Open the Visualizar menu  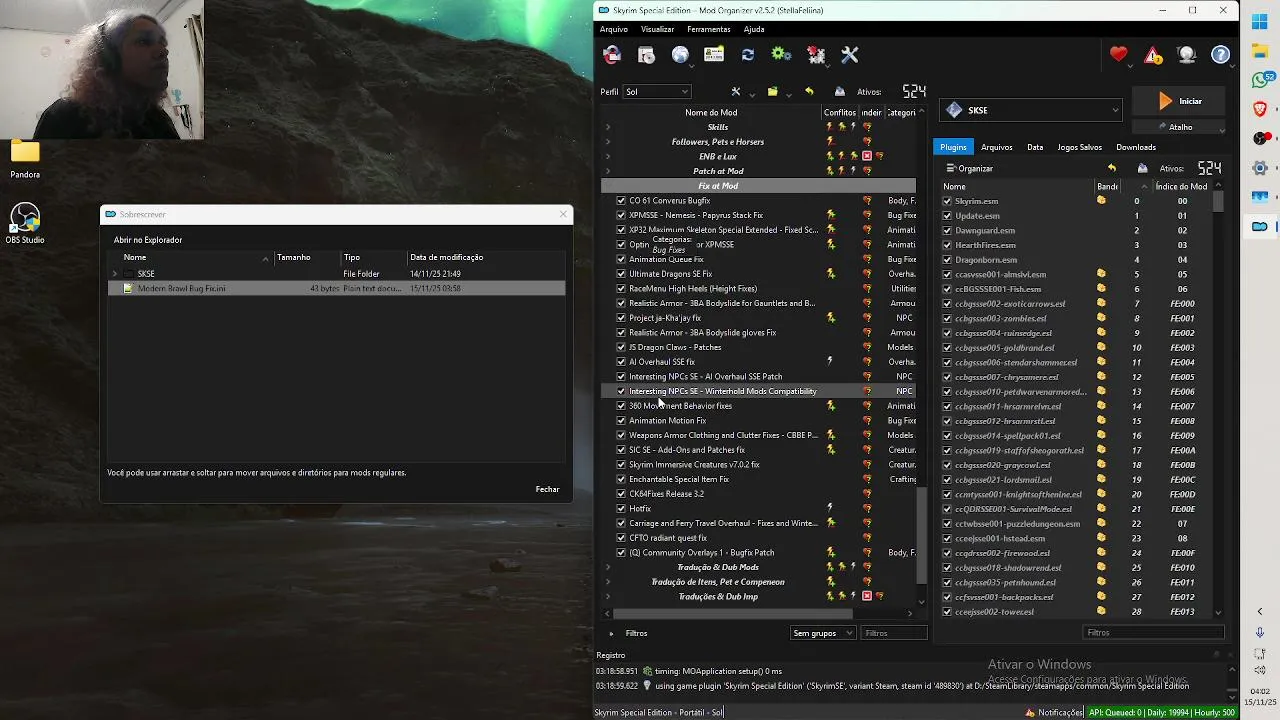(x=657, y=29)
